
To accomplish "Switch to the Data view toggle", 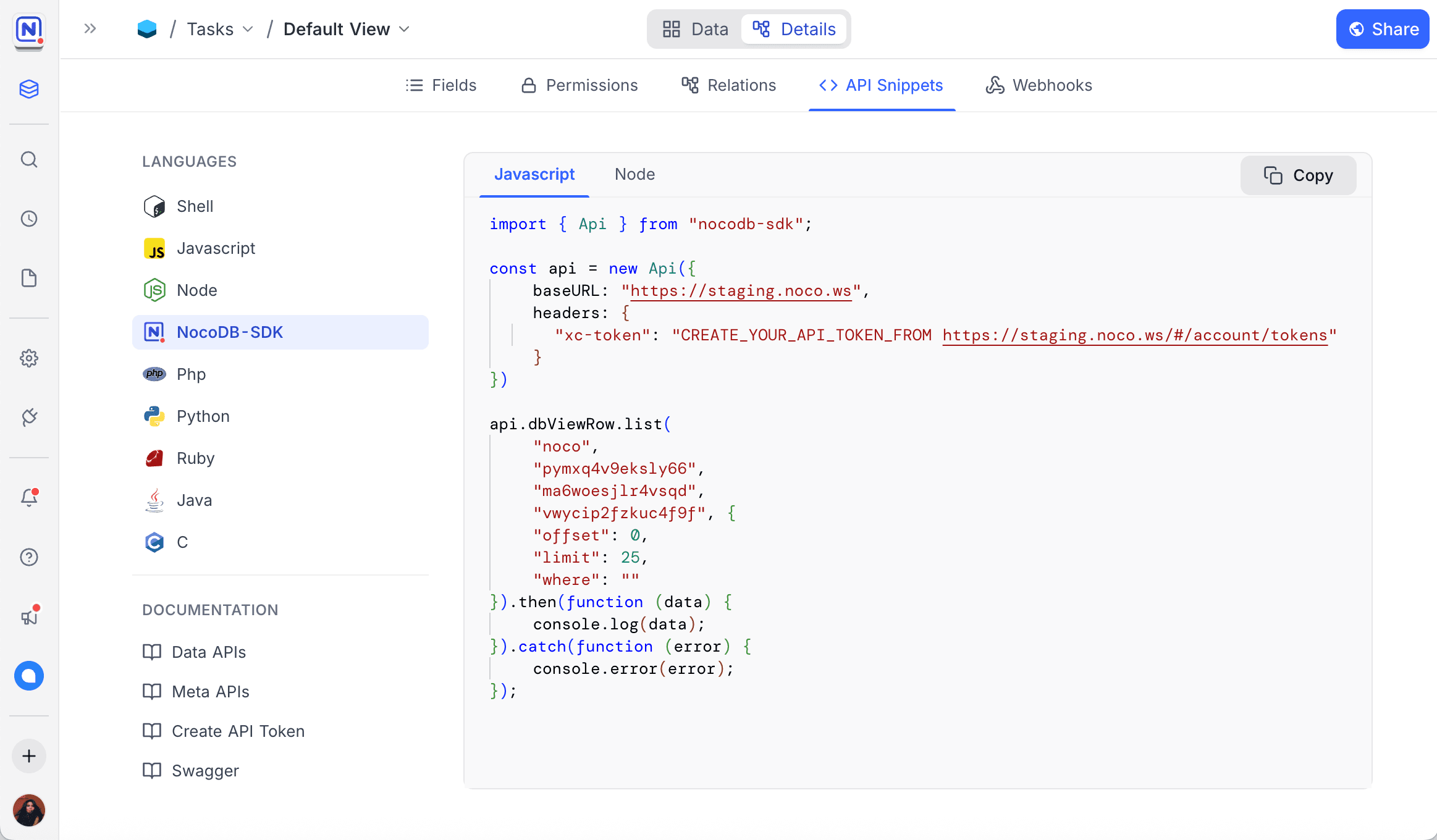I will (695, 29).
